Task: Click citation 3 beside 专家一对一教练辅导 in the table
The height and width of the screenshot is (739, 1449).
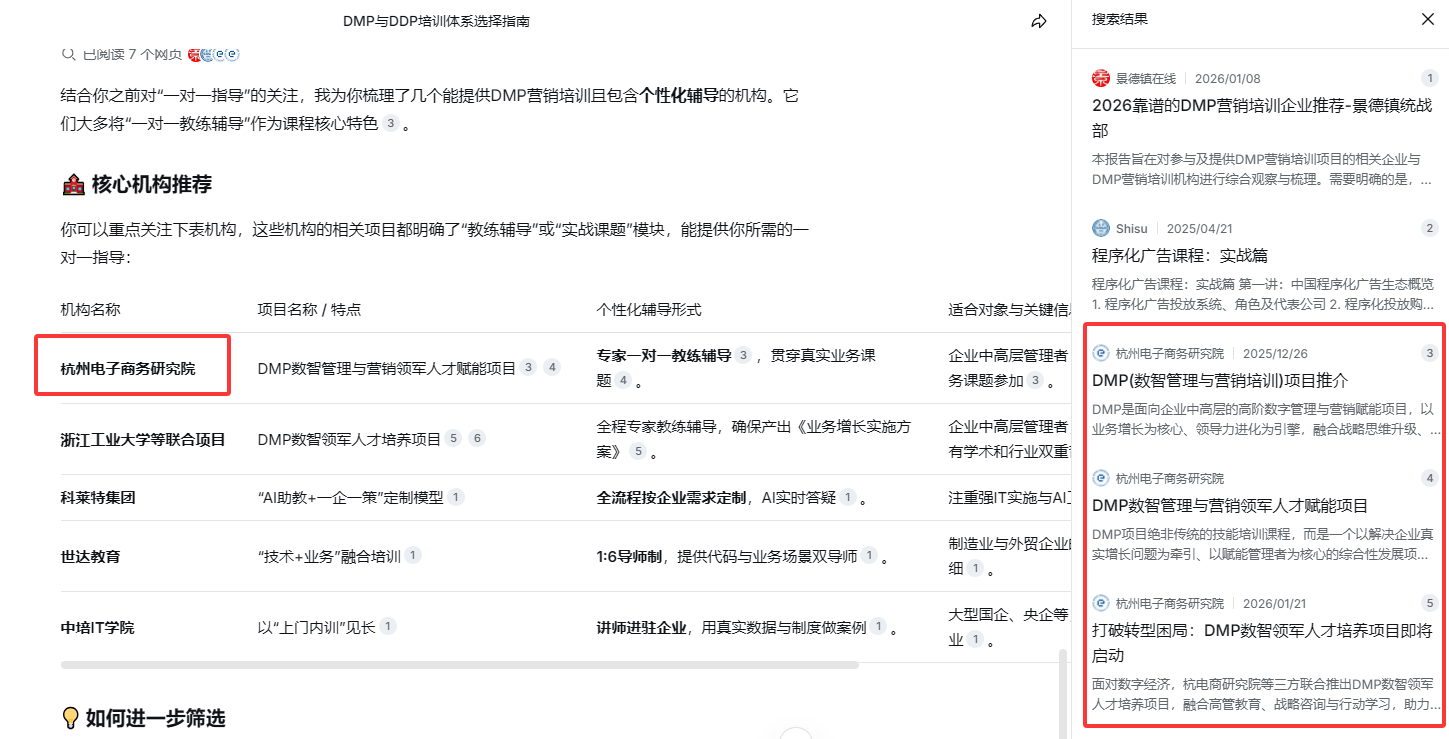Action: tap(743, 354)
